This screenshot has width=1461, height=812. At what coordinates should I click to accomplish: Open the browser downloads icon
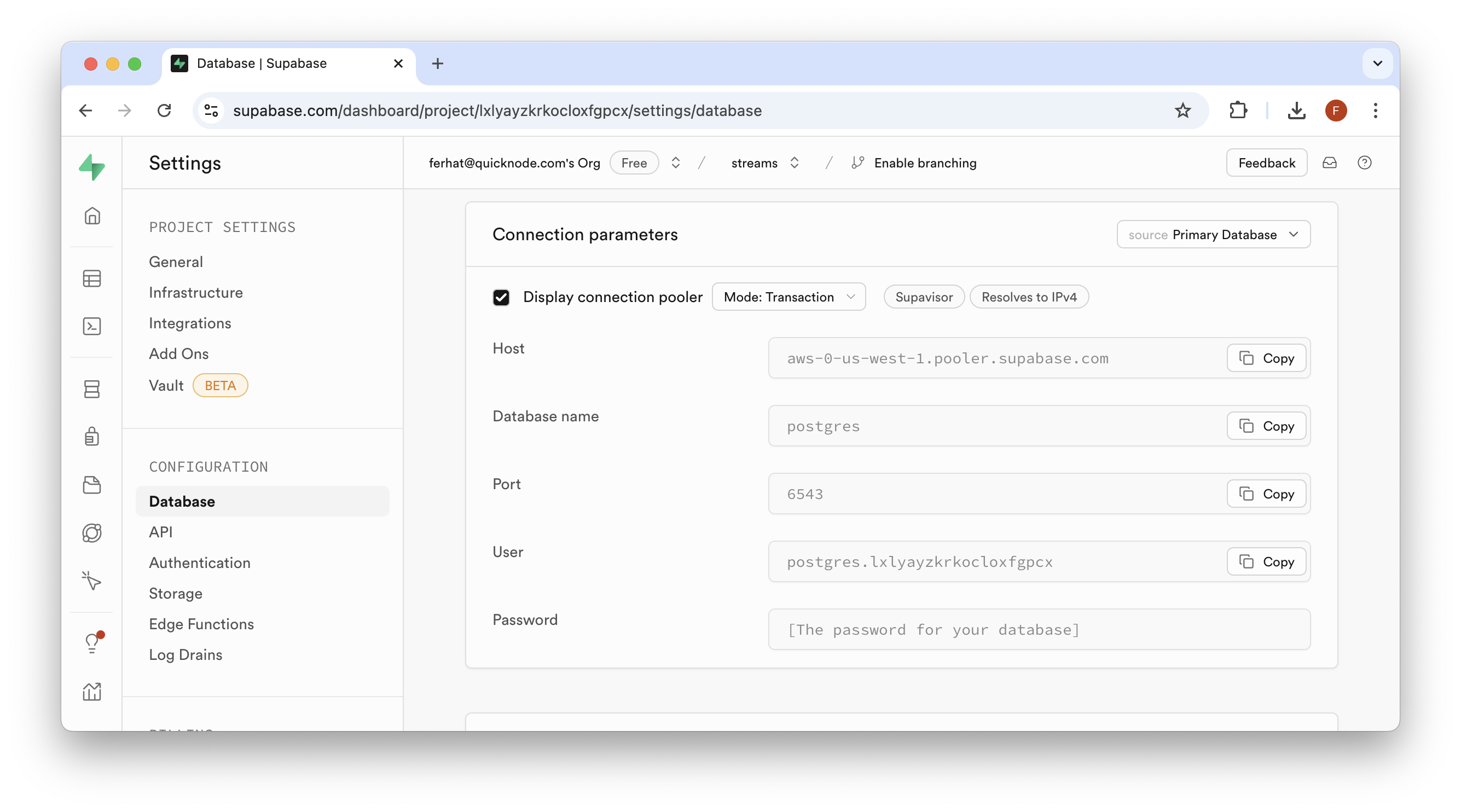(1296, 111)
